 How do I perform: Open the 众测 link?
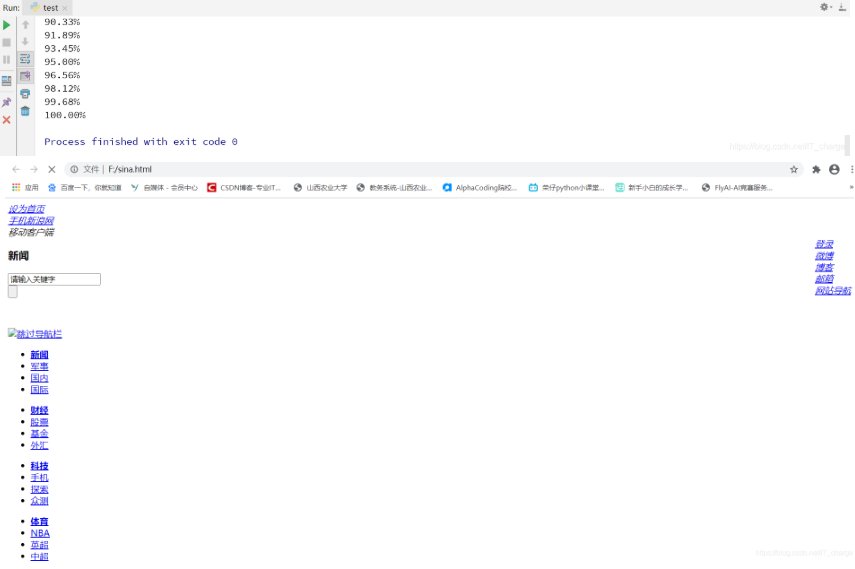click(39, 501)
